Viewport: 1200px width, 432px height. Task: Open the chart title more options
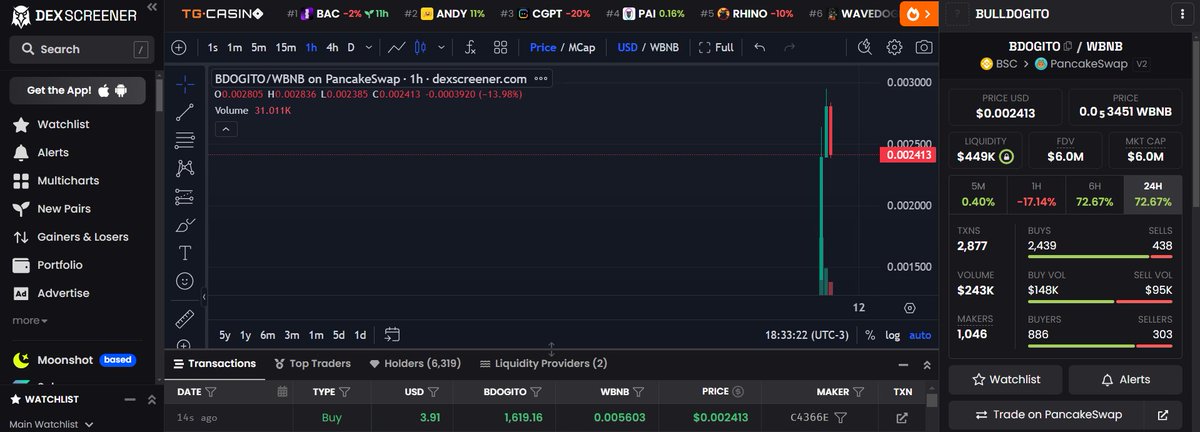[541, 79]
